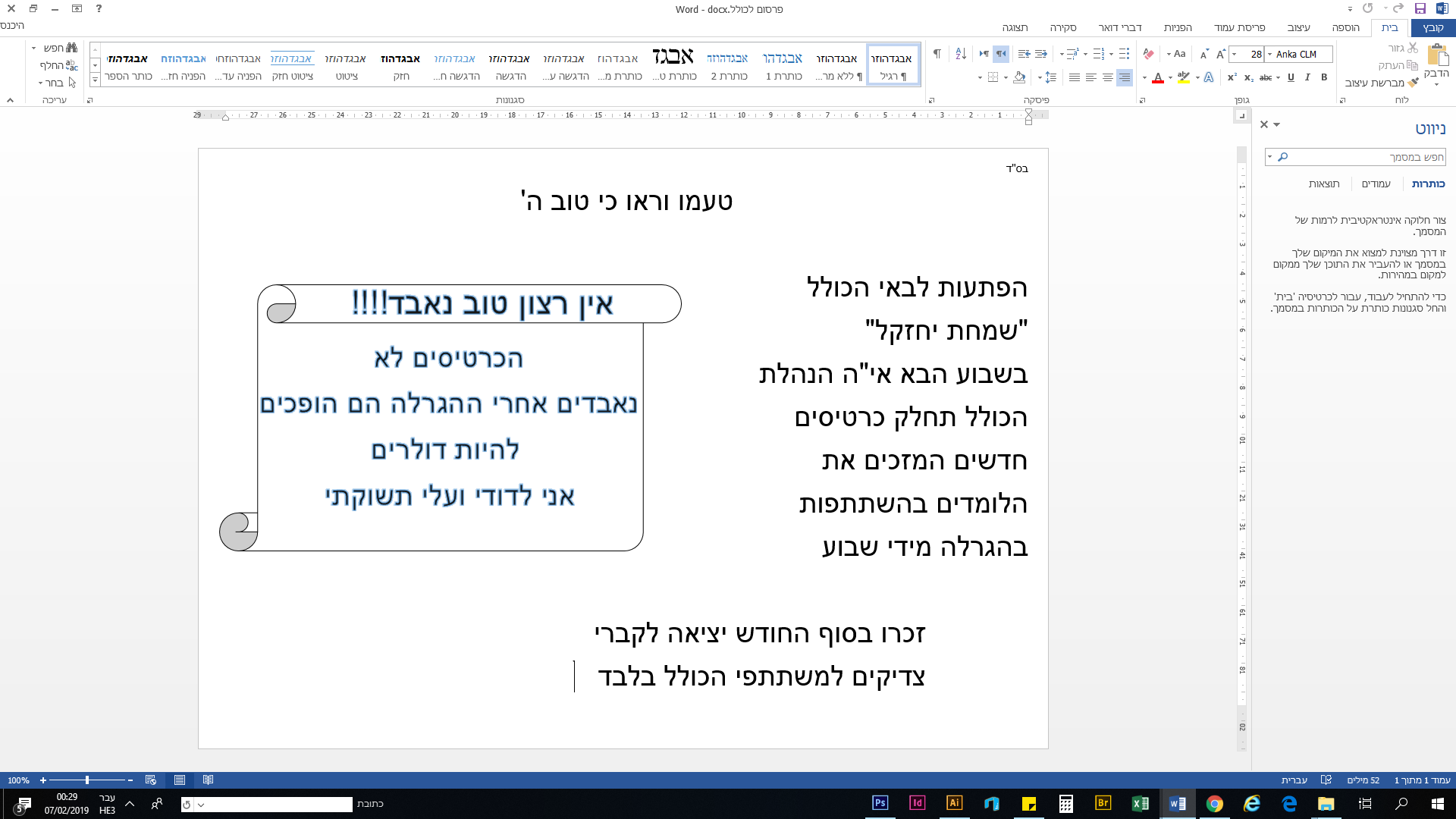Click the line spacing icon

click(x=1050, y=77)
